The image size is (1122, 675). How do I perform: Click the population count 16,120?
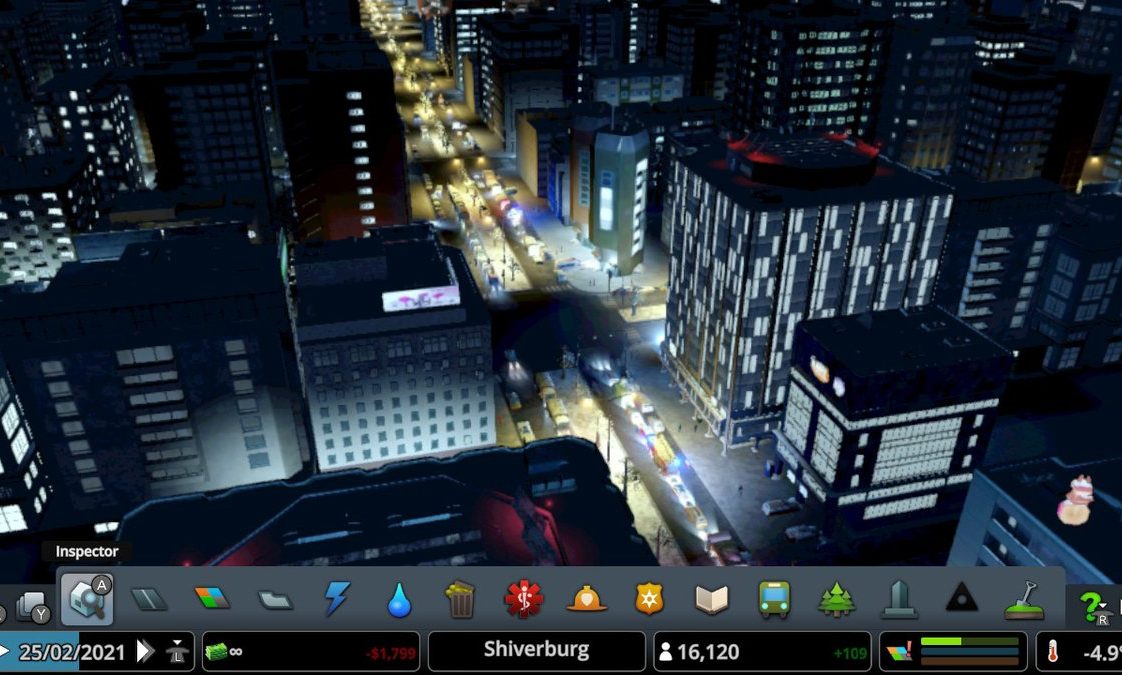[x=708, y=652]
